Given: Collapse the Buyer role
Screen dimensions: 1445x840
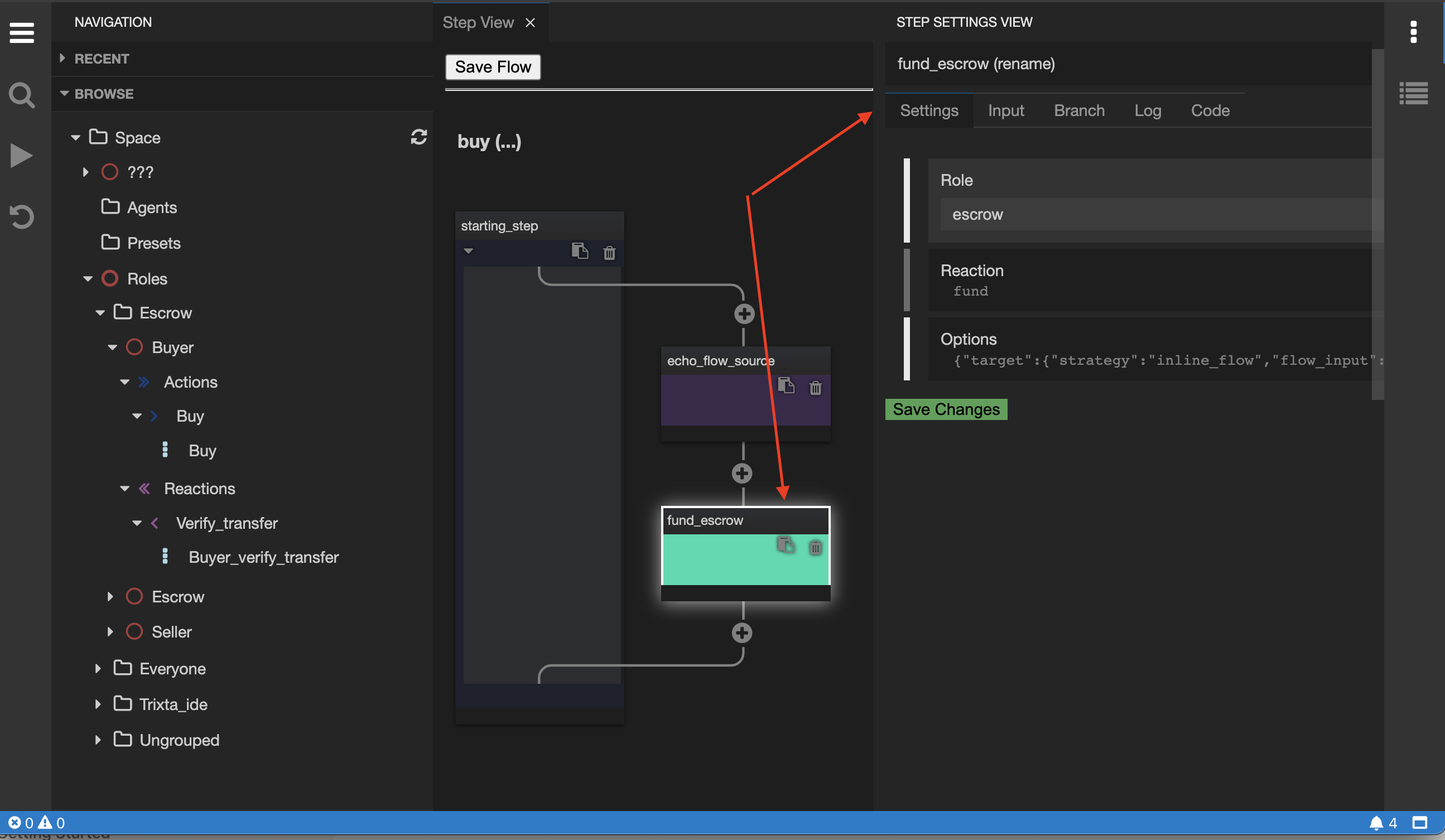Looking at the screenshot, I should (112, 347).
